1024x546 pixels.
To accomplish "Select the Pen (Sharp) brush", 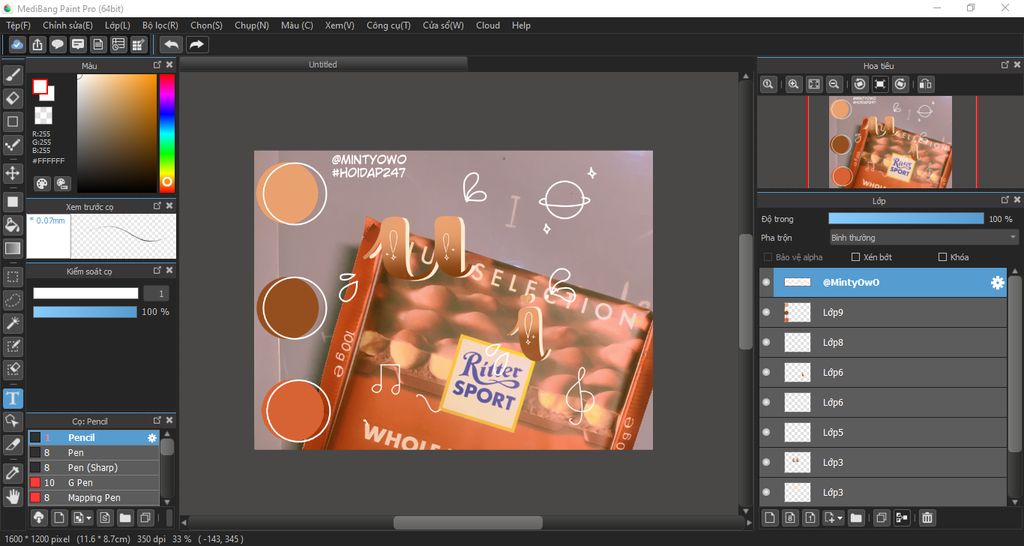I will (93, 468).
